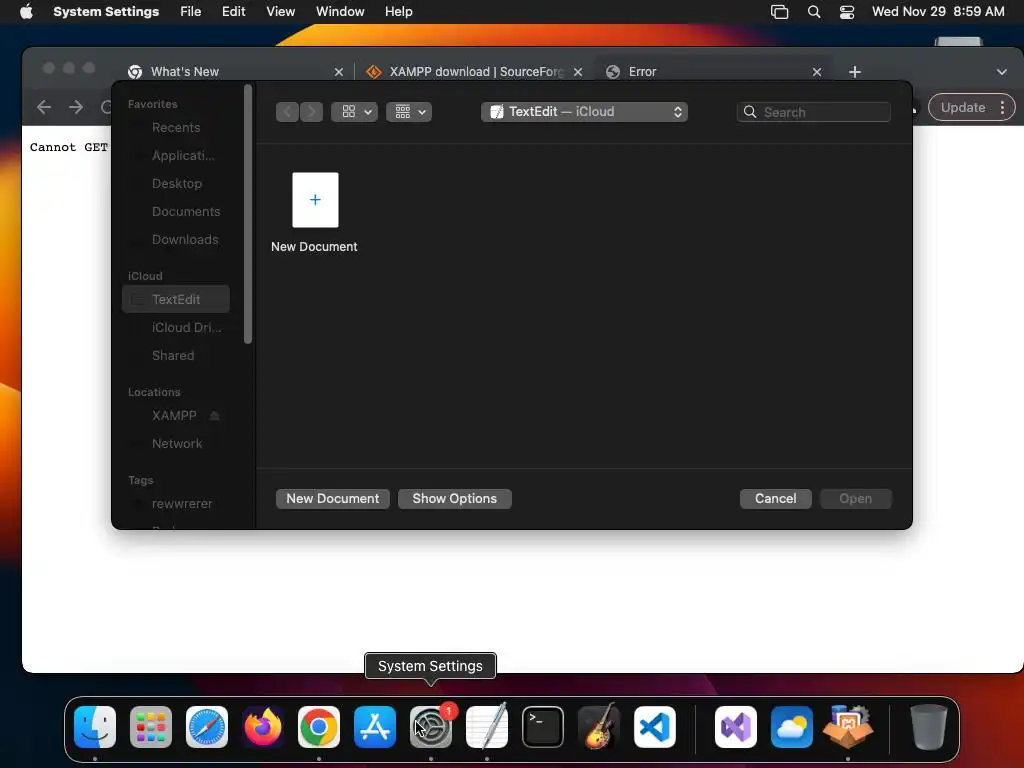Click Chrome Update button
The width and height of the screenshot is (1024, 768).
coord(963,108)
